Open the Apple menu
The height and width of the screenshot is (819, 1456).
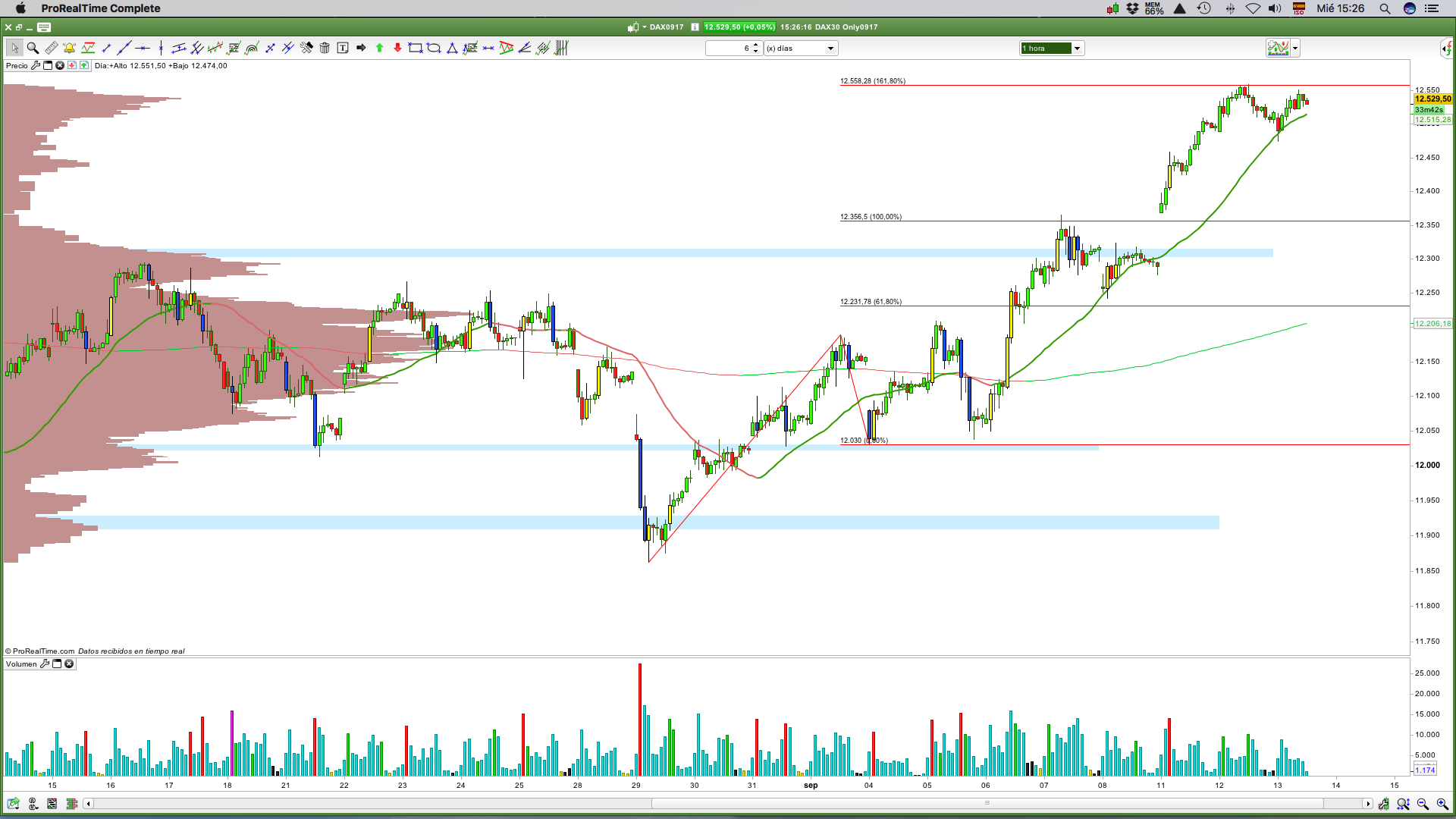(x=20, y=8)
